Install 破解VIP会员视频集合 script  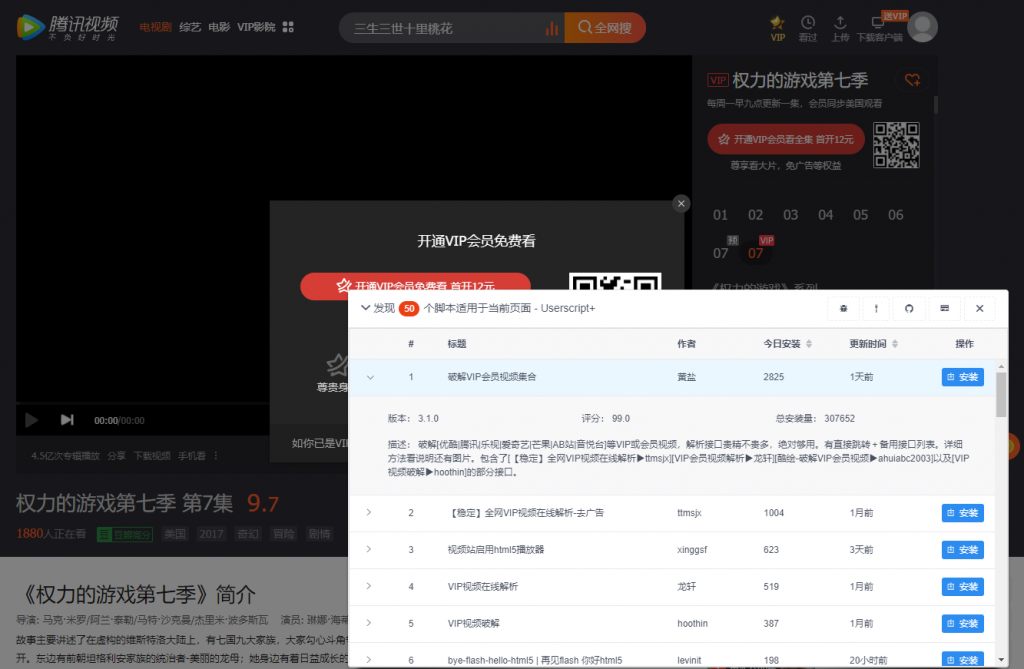coord(963,377)
